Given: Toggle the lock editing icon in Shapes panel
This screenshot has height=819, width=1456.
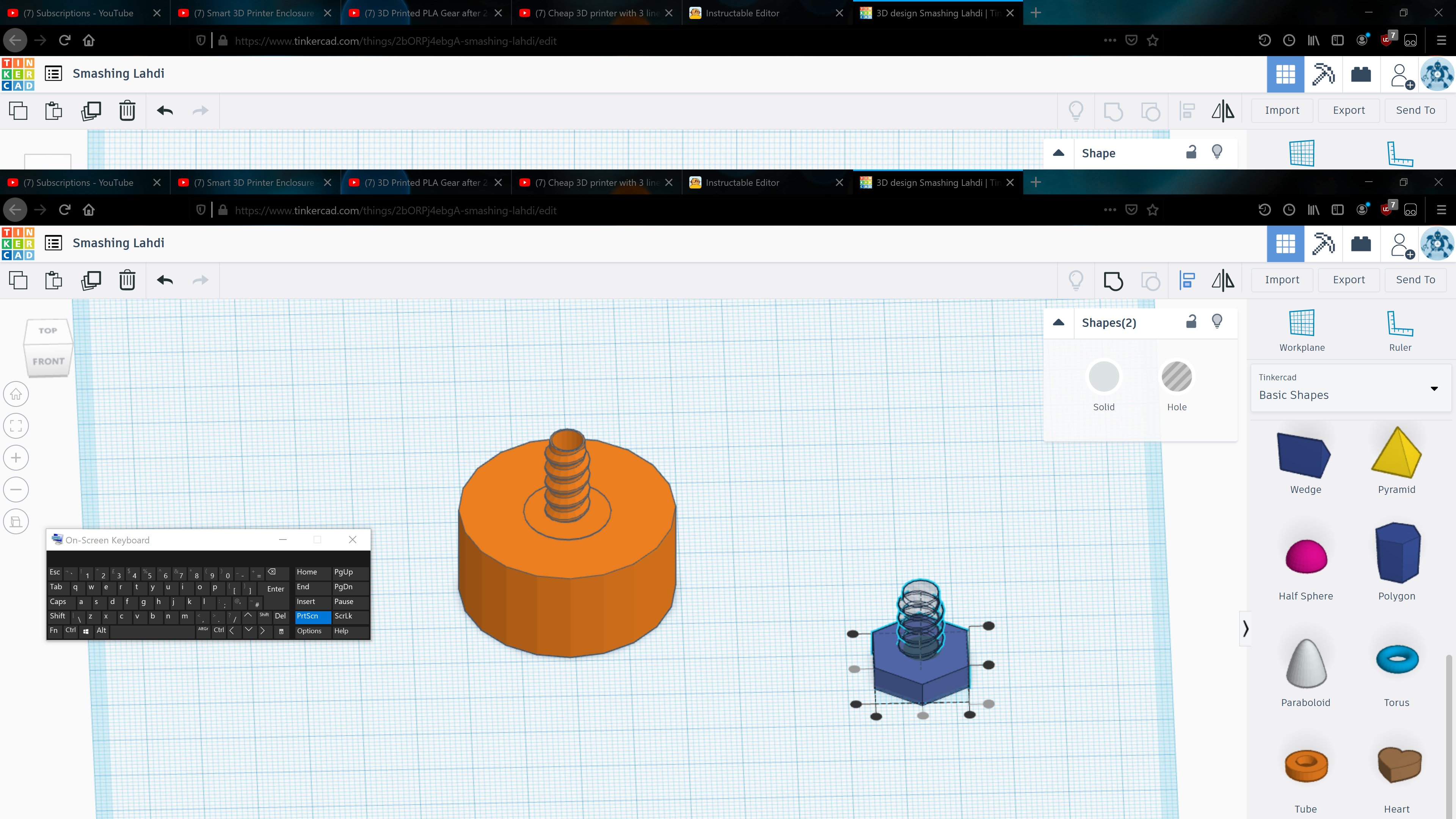Looking at the screenshot, I should 1191,322.
